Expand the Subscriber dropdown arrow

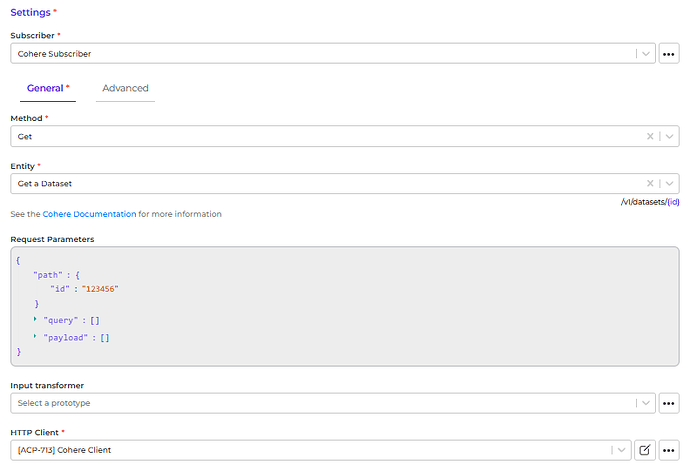click(x=646, y=54)
